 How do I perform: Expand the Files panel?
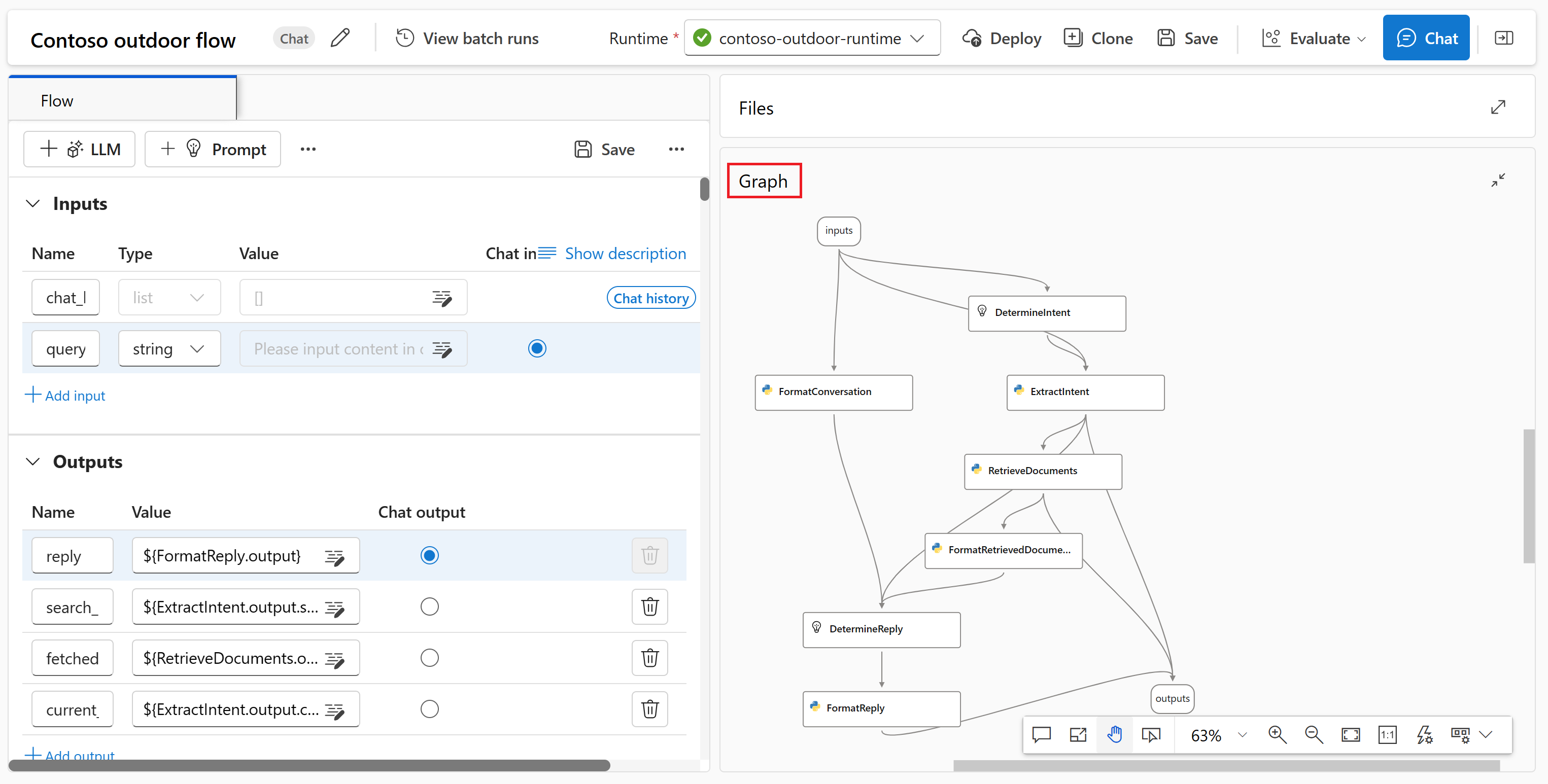(1498, 108)
